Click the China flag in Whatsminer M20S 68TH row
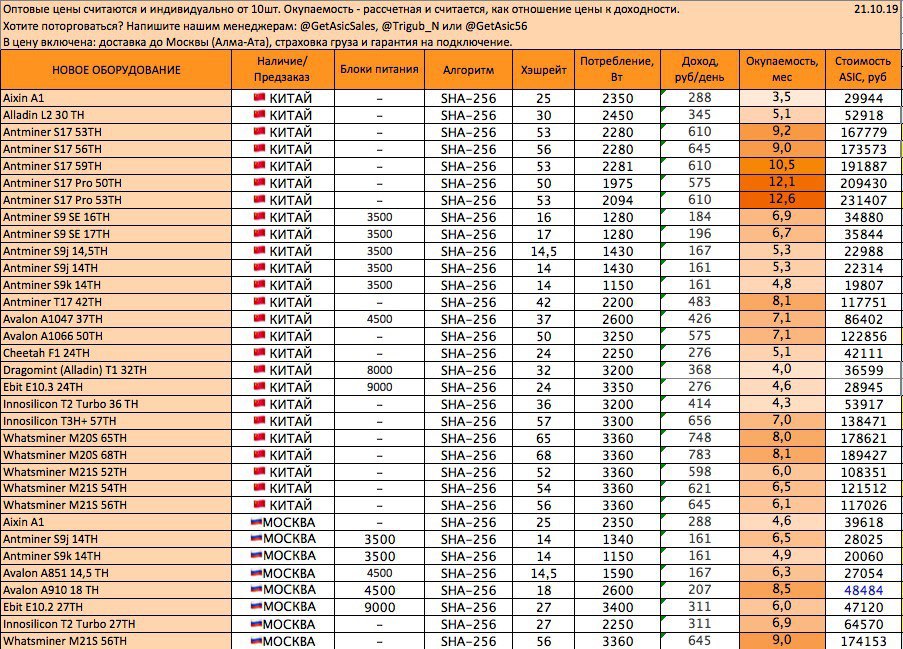The height and width of the screenshot is (649, 903). click(x=259, y=454)
